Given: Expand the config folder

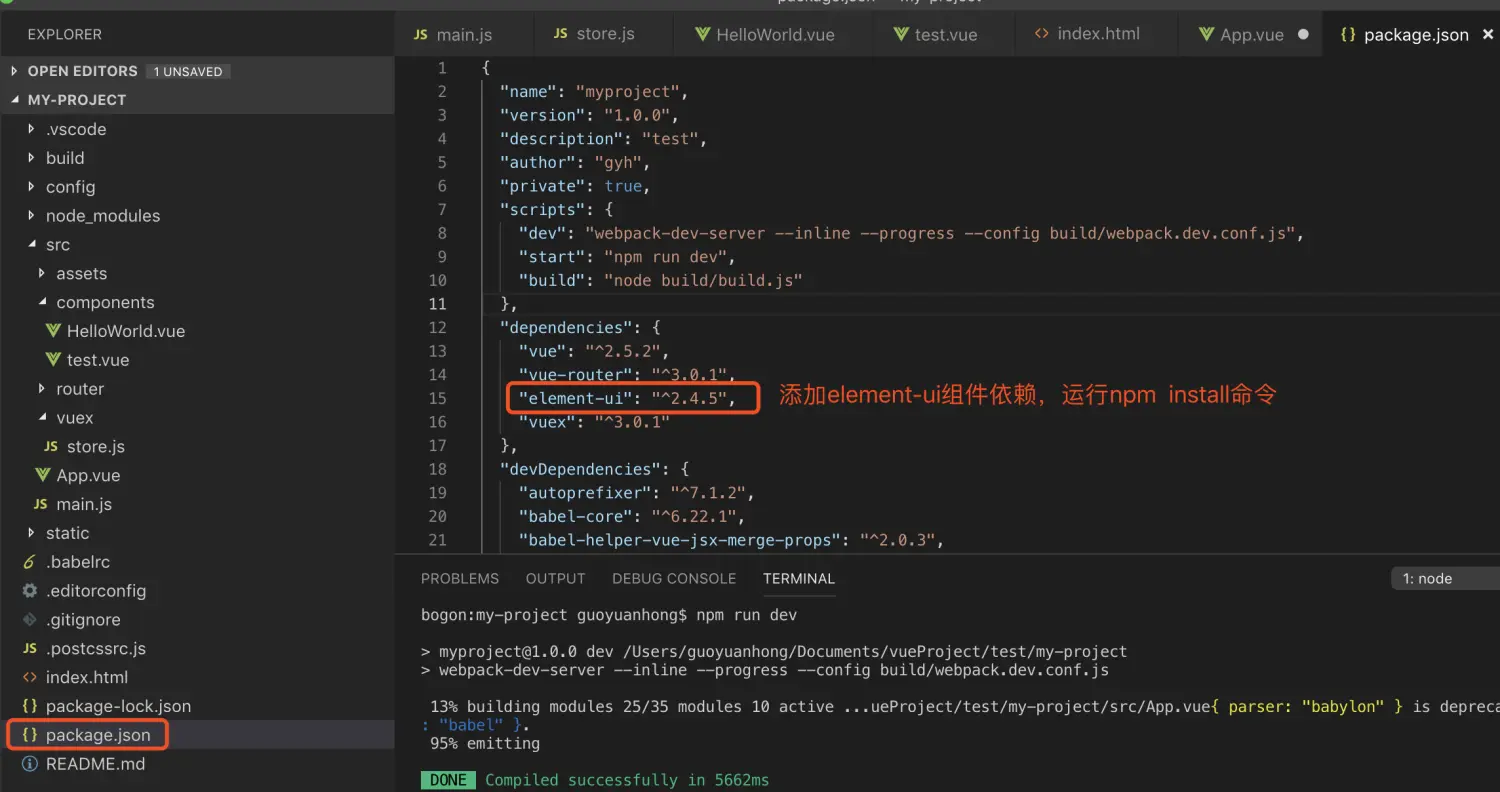Looking at the screenshot, I should (x=32, y=187).
